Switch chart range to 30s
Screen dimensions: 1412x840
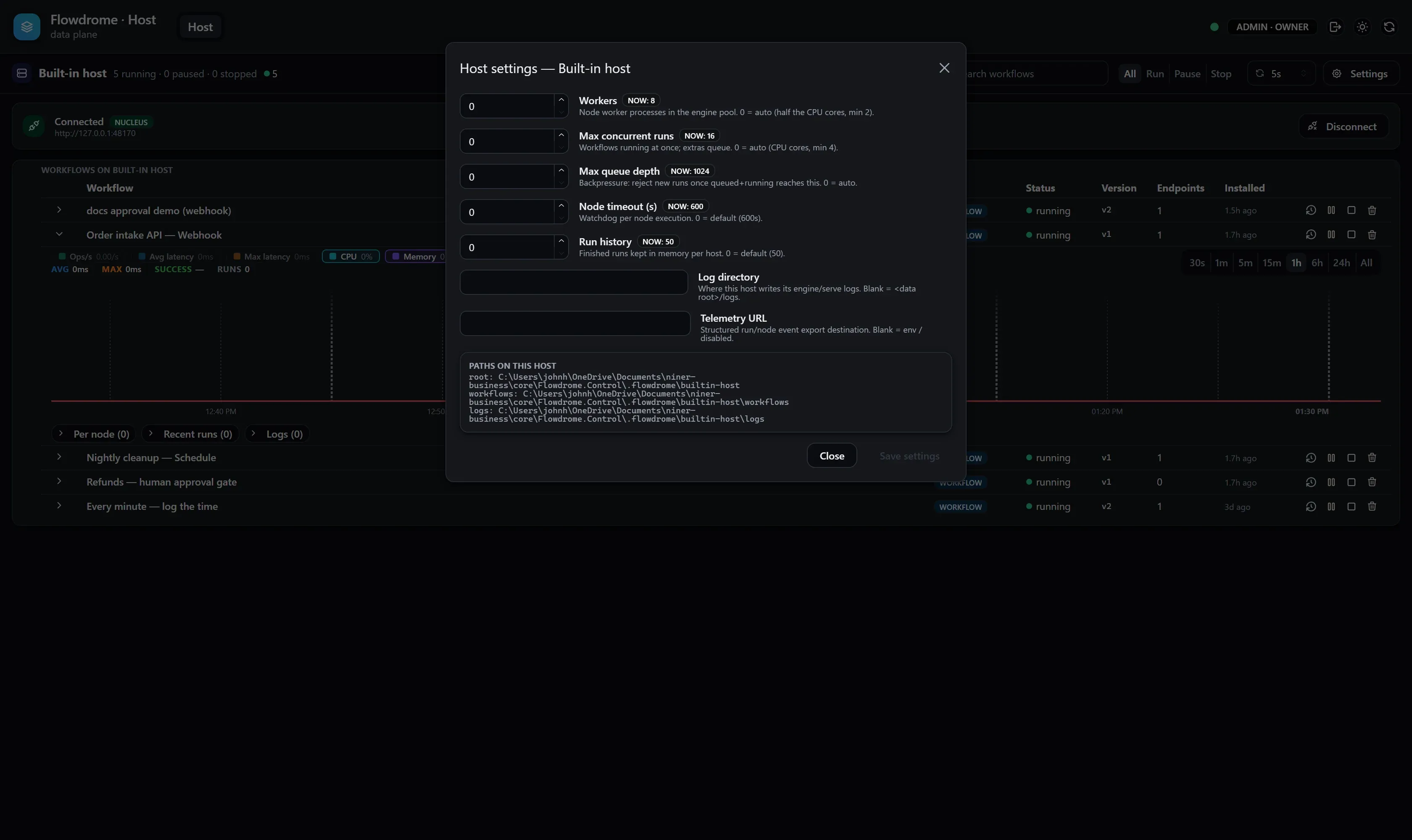tap(1197, 262)
